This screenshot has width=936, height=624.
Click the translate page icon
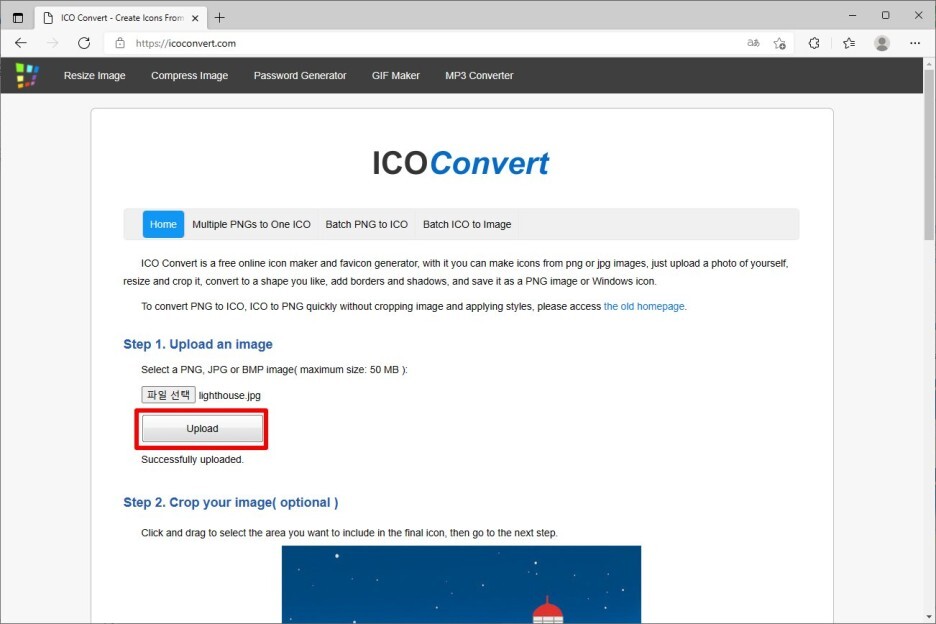point(753,43)
